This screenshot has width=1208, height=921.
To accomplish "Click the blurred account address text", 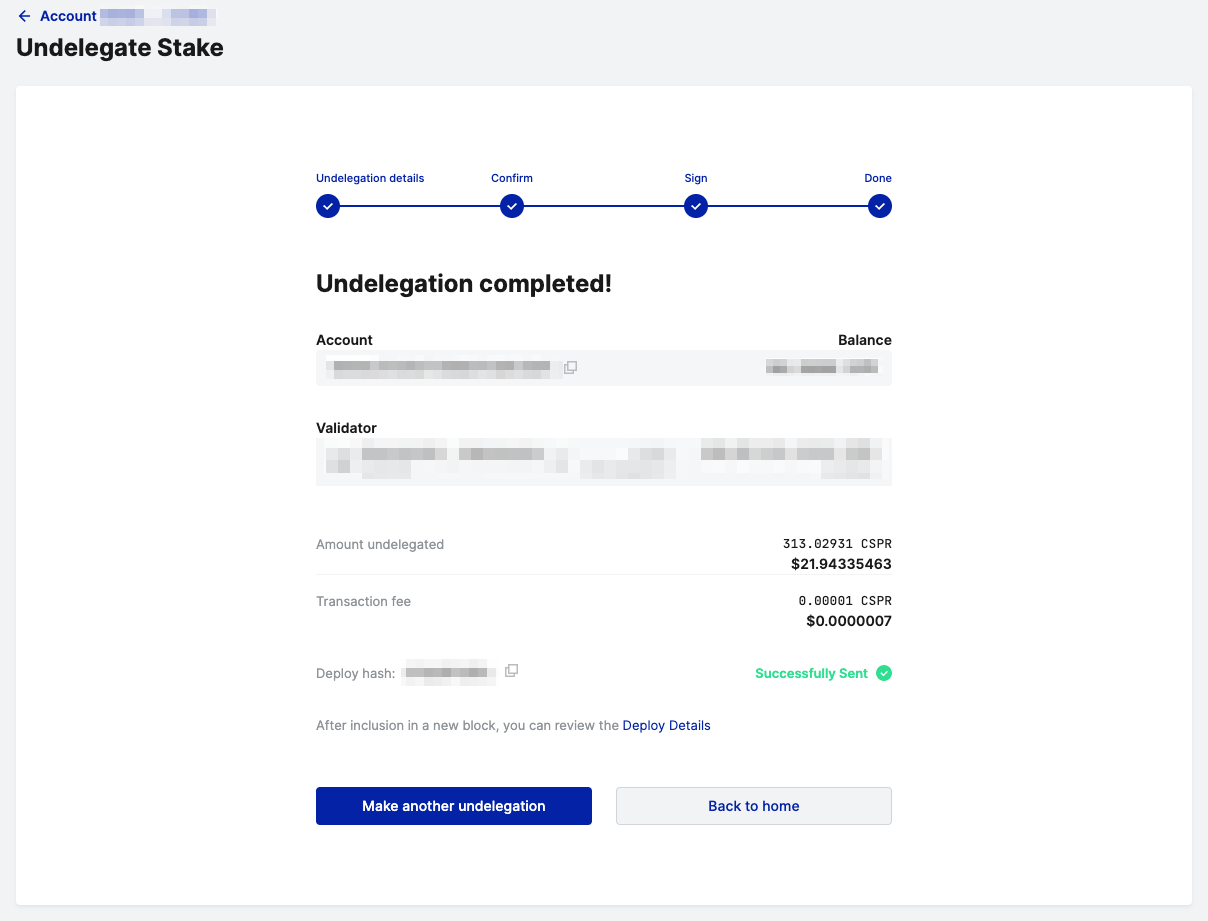I will tap(442, 368).
